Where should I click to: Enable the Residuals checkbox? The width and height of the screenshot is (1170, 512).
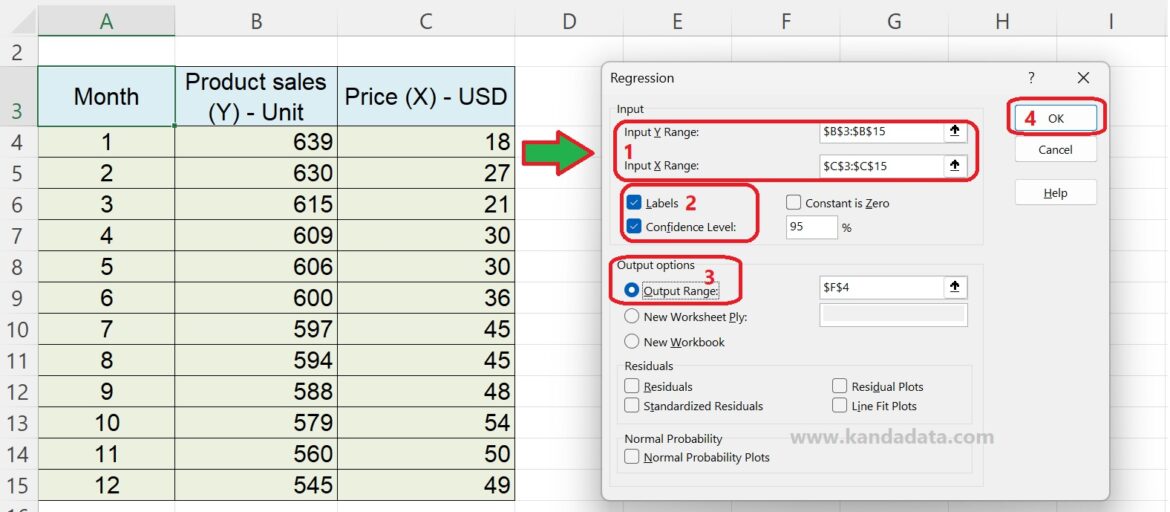point(632,386)
